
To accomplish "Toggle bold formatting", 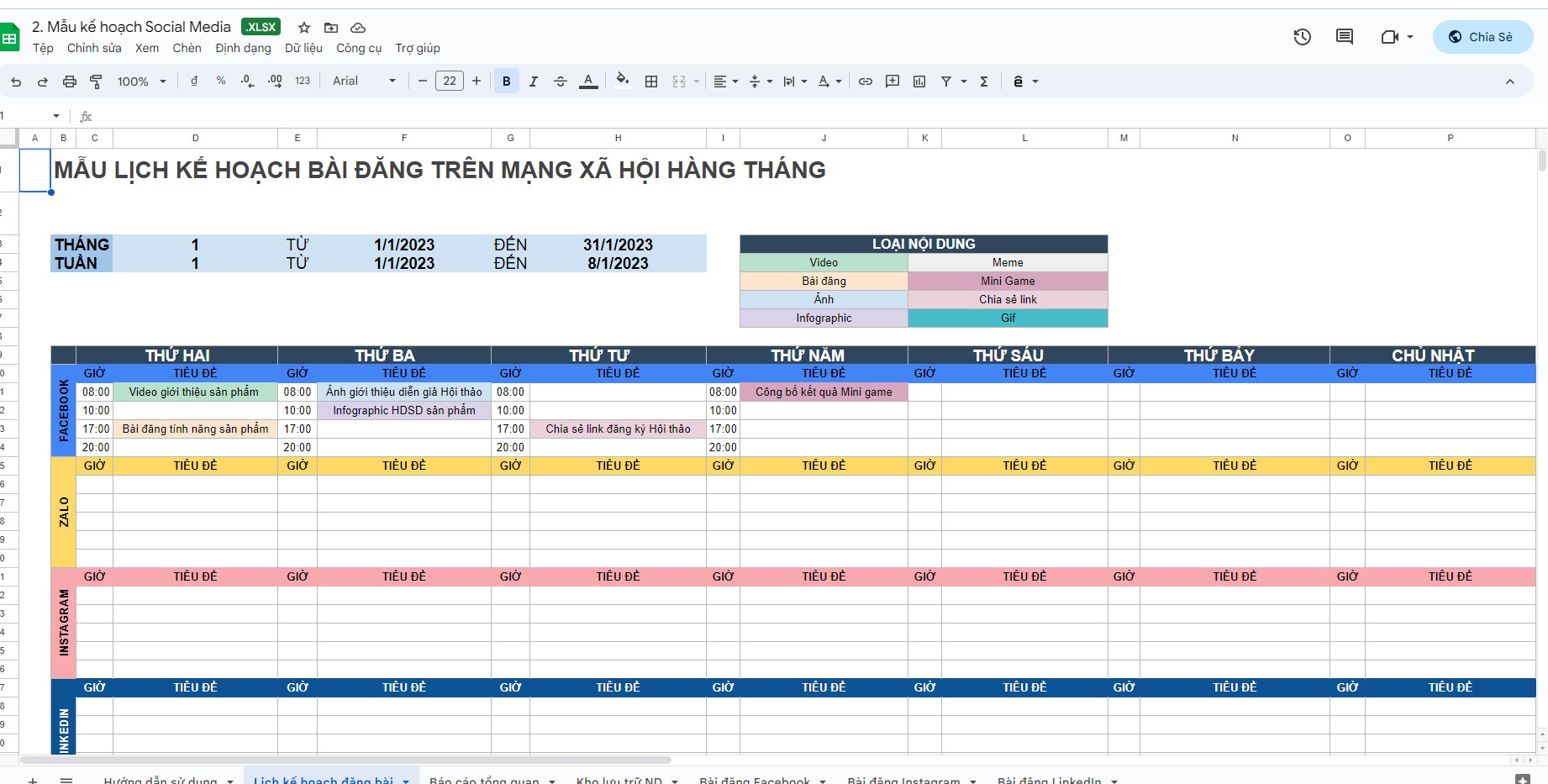I will (x=506, y=81).
